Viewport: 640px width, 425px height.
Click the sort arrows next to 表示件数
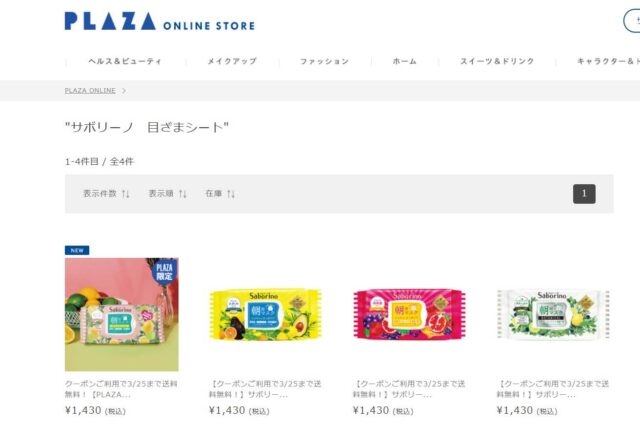point(126,194)
